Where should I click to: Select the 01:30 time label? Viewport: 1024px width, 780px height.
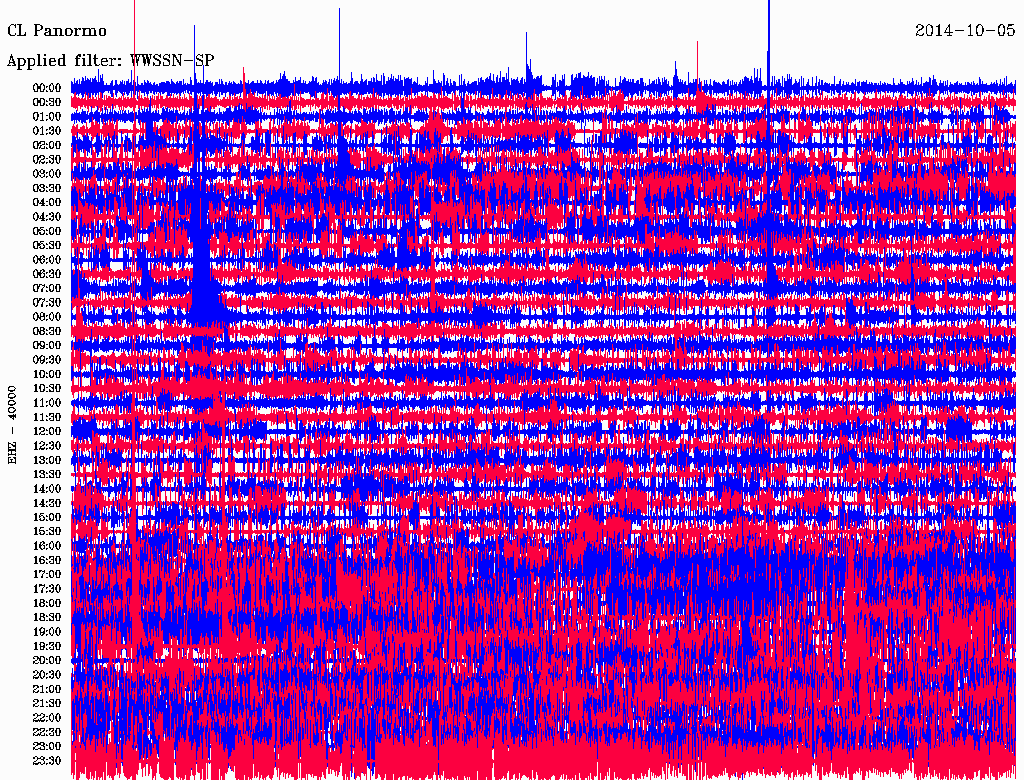click(47, 131)
